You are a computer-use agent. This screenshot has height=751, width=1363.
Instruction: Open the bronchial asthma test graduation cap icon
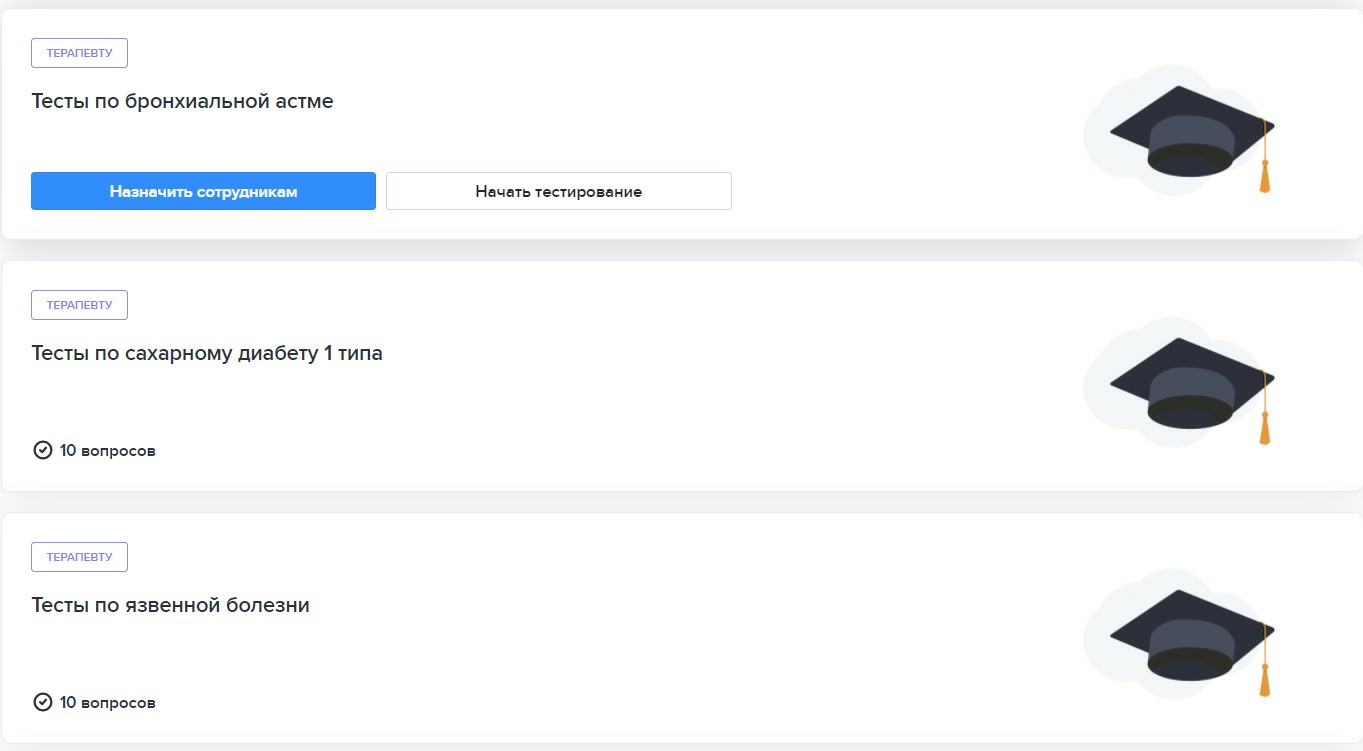coord(1190,131)
